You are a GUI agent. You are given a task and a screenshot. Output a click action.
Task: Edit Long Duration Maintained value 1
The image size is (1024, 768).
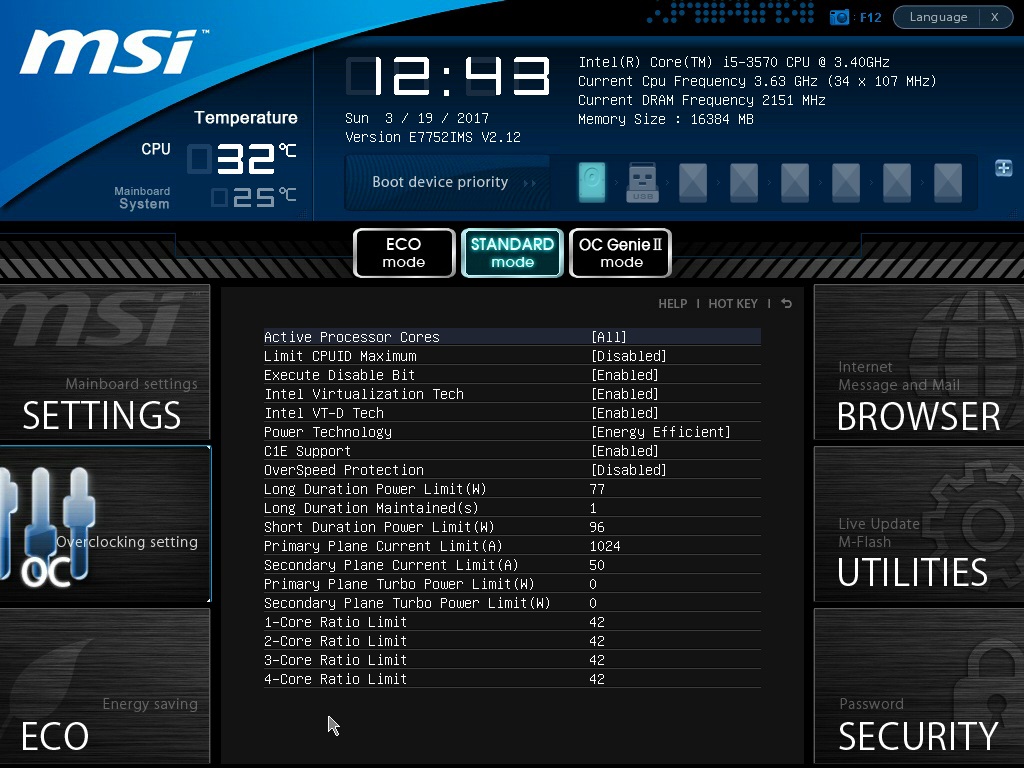coord(593,508)
